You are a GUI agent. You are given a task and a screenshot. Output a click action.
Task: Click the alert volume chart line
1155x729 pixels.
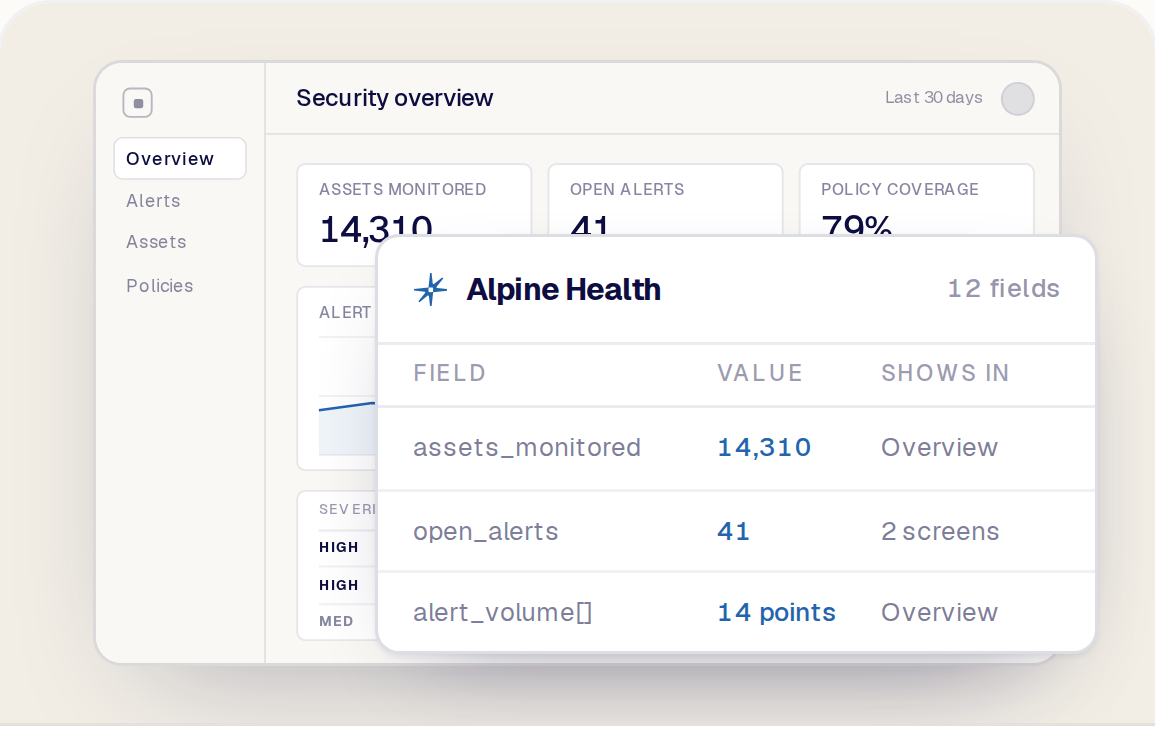click(347, 406)
